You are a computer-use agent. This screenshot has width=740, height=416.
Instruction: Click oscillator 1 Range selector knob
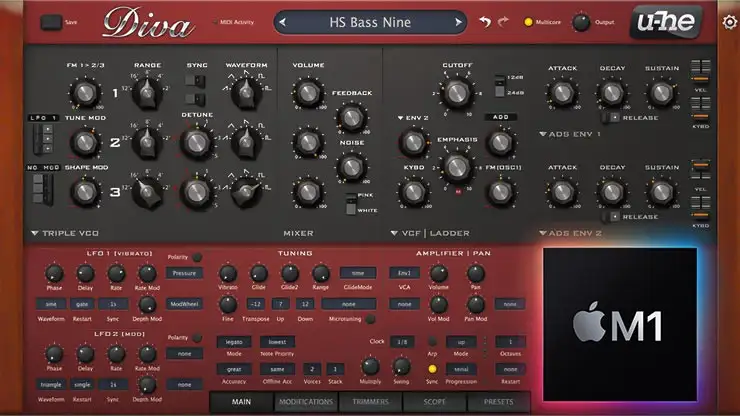pos(147,92)
